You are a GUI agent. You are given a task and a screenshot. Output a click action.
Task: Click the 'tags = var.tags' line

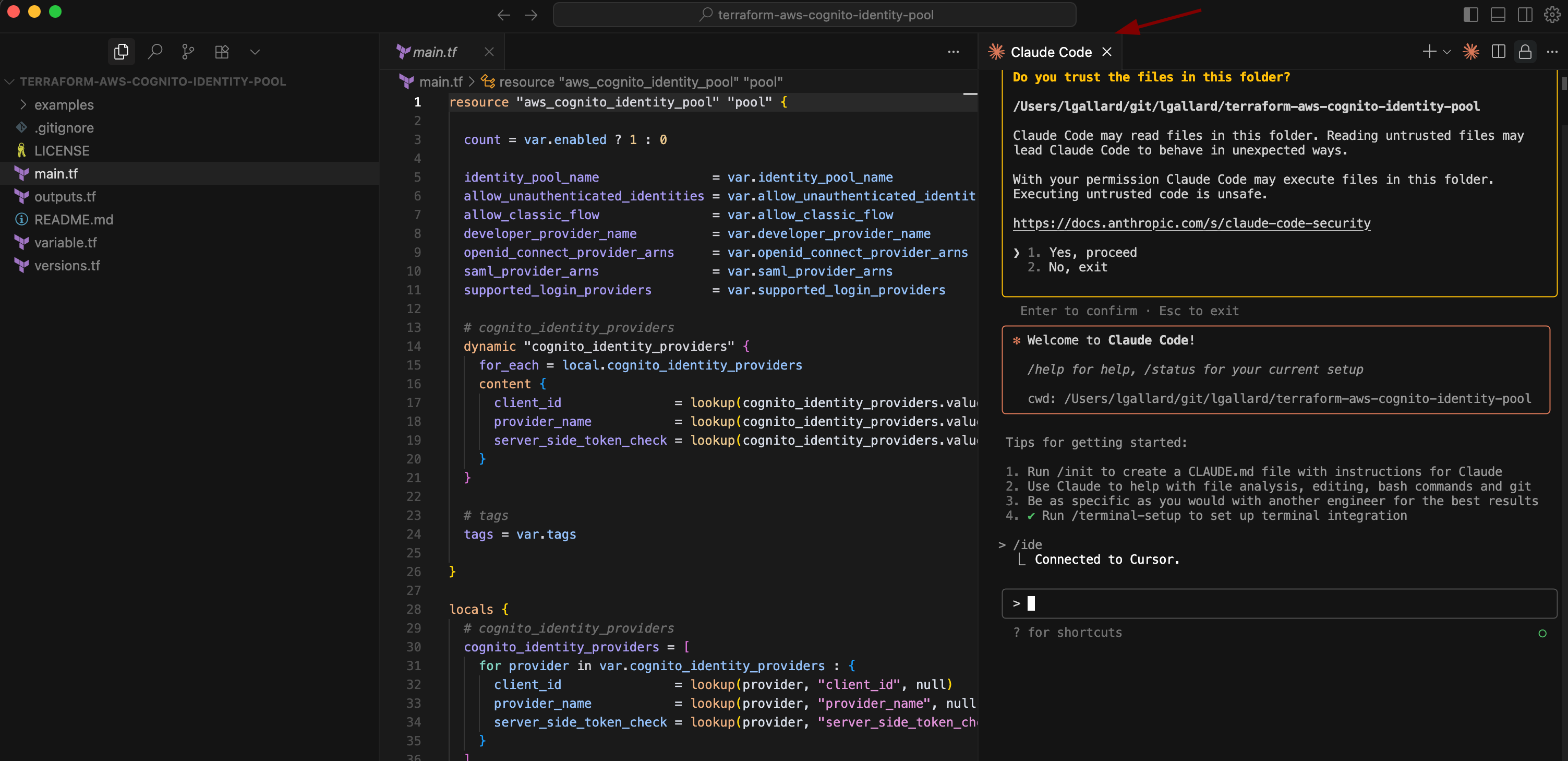click(519, 534)
